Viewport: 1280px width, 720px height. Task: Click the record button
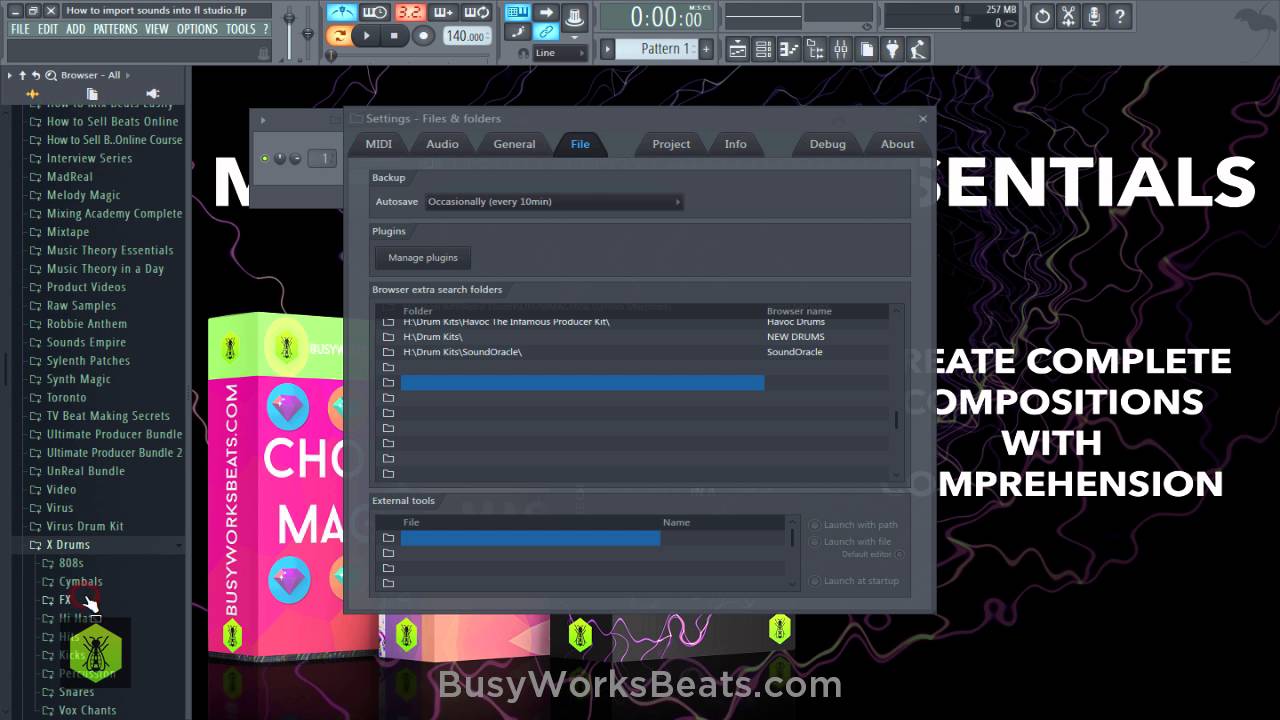tap(422, 35)
